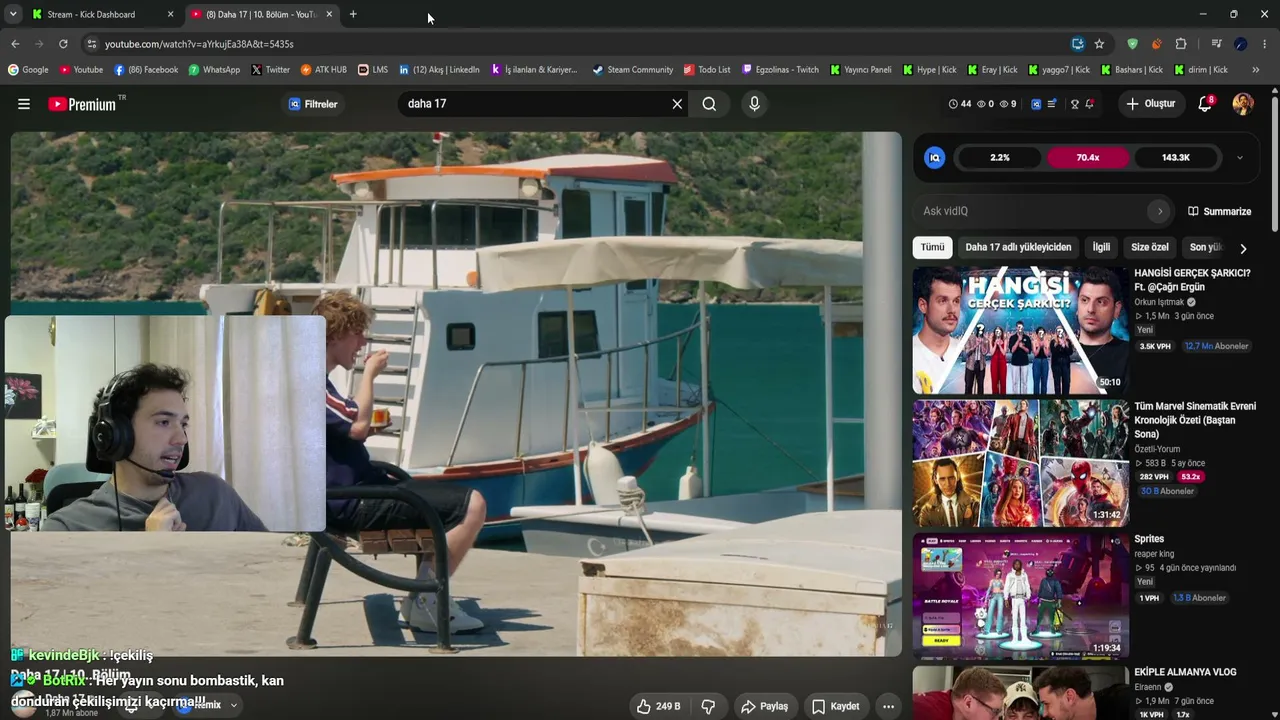Open vidIQ logo icon in header toolbar

tap(1036, 104)
